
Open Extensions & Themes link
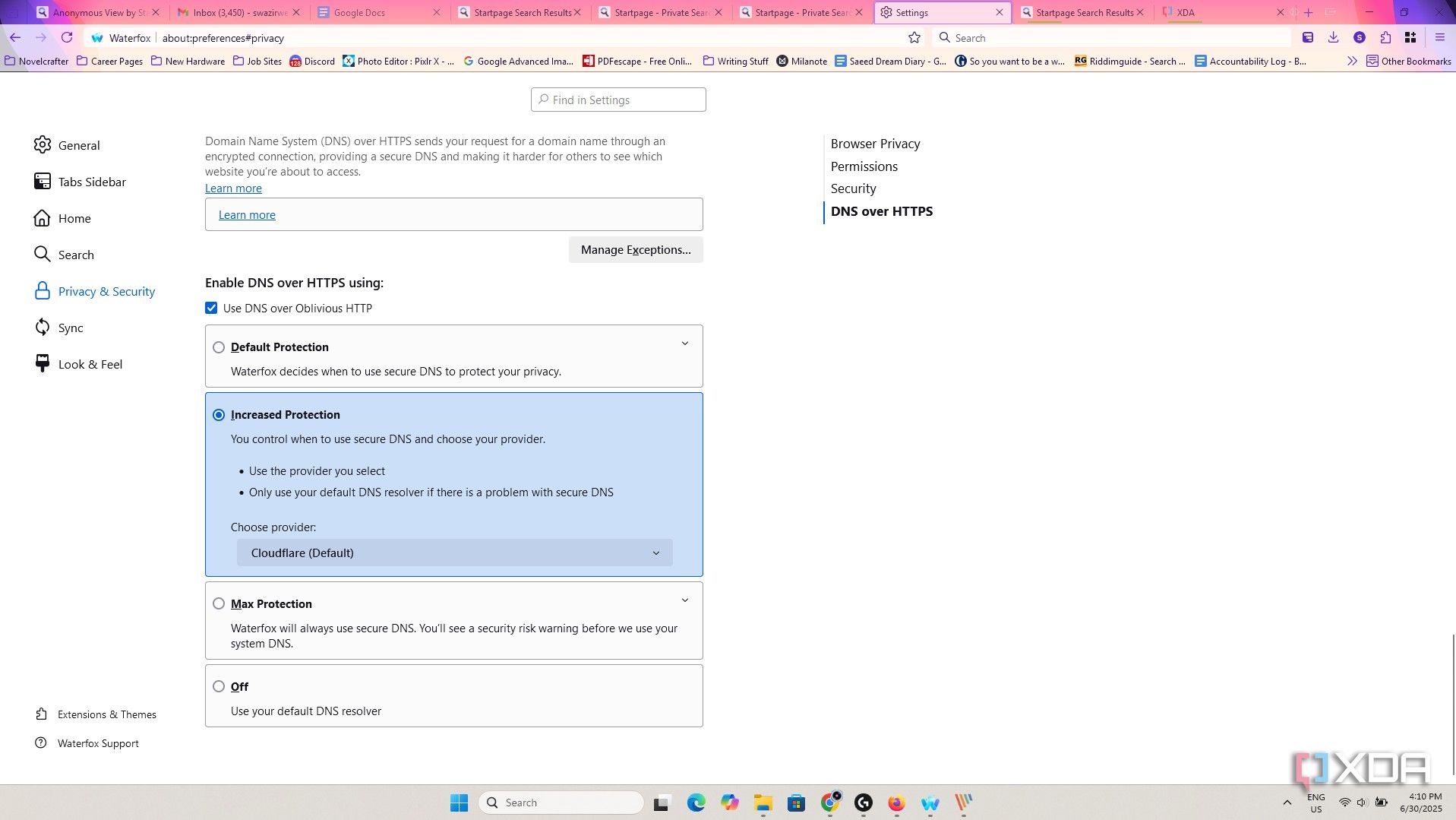[x=95, y=714]
